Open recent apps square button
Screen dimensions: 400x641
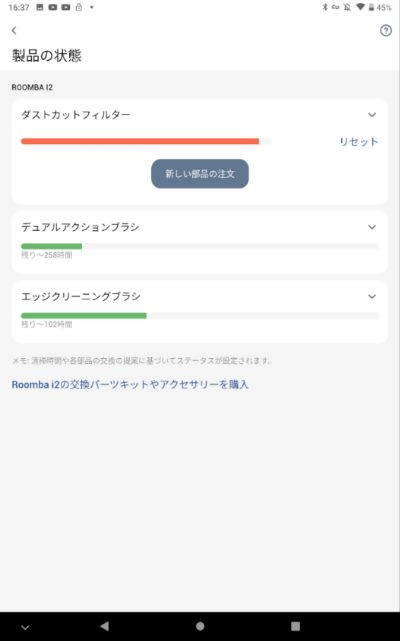295,626
